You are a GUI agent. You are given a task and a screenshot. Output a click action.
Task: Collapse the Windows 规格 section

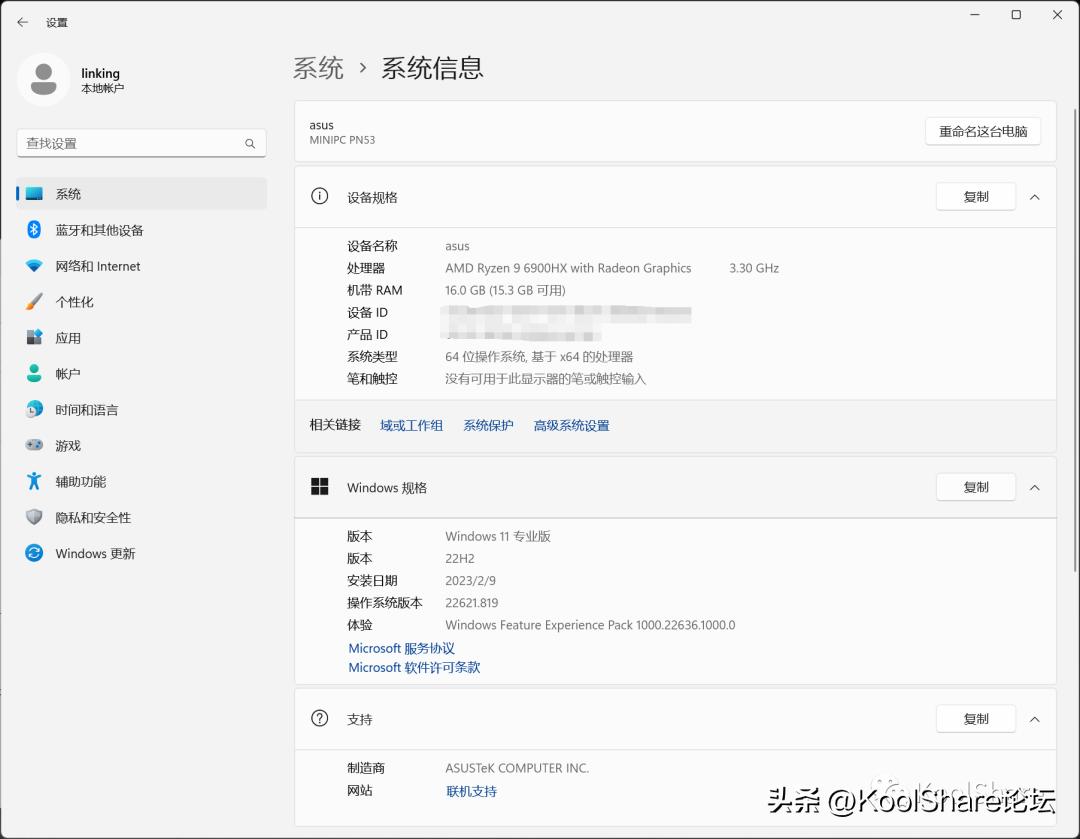point(1035,487)
